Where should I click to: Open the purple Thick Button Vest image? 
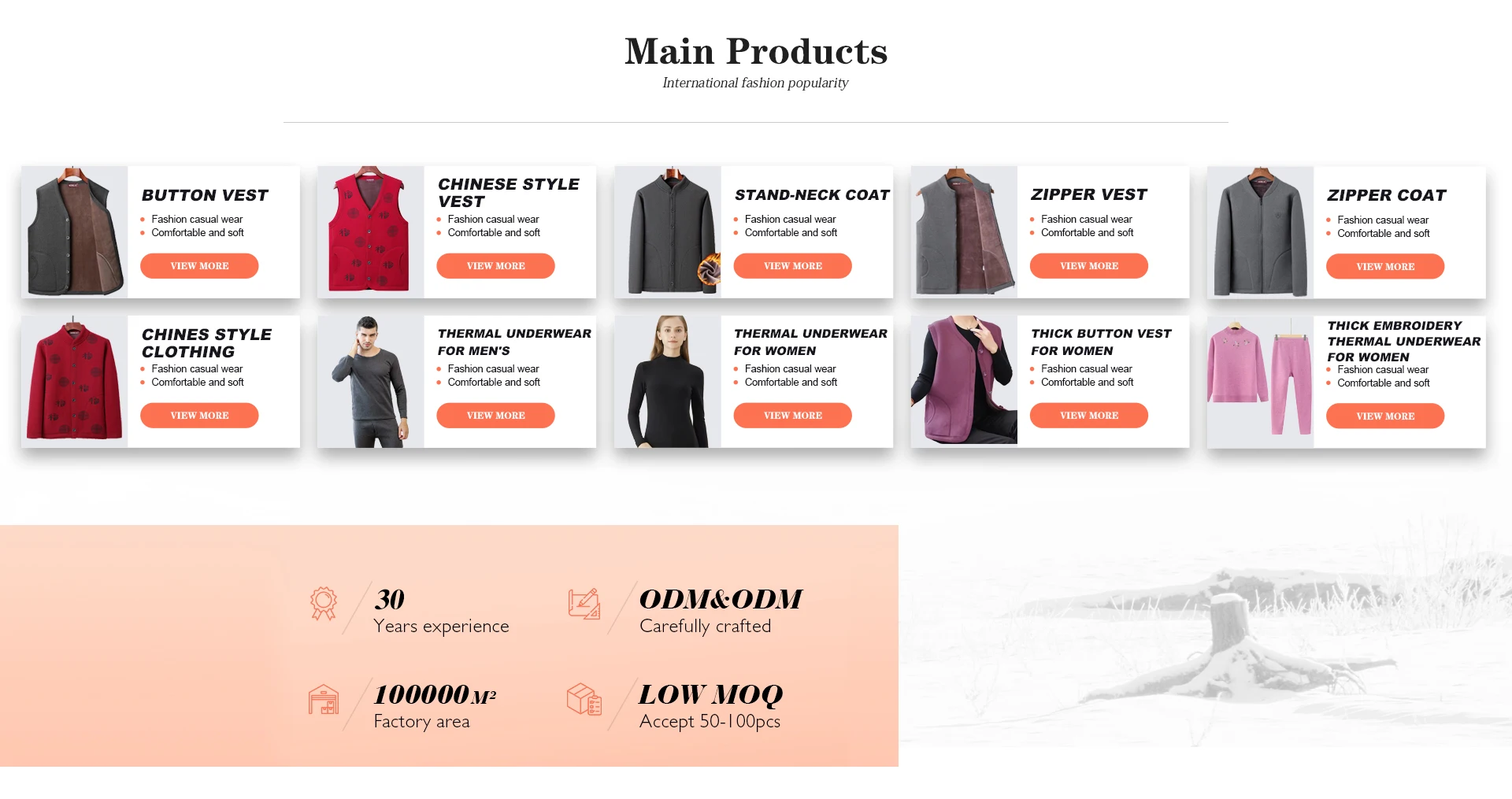(x=964, y=382)
